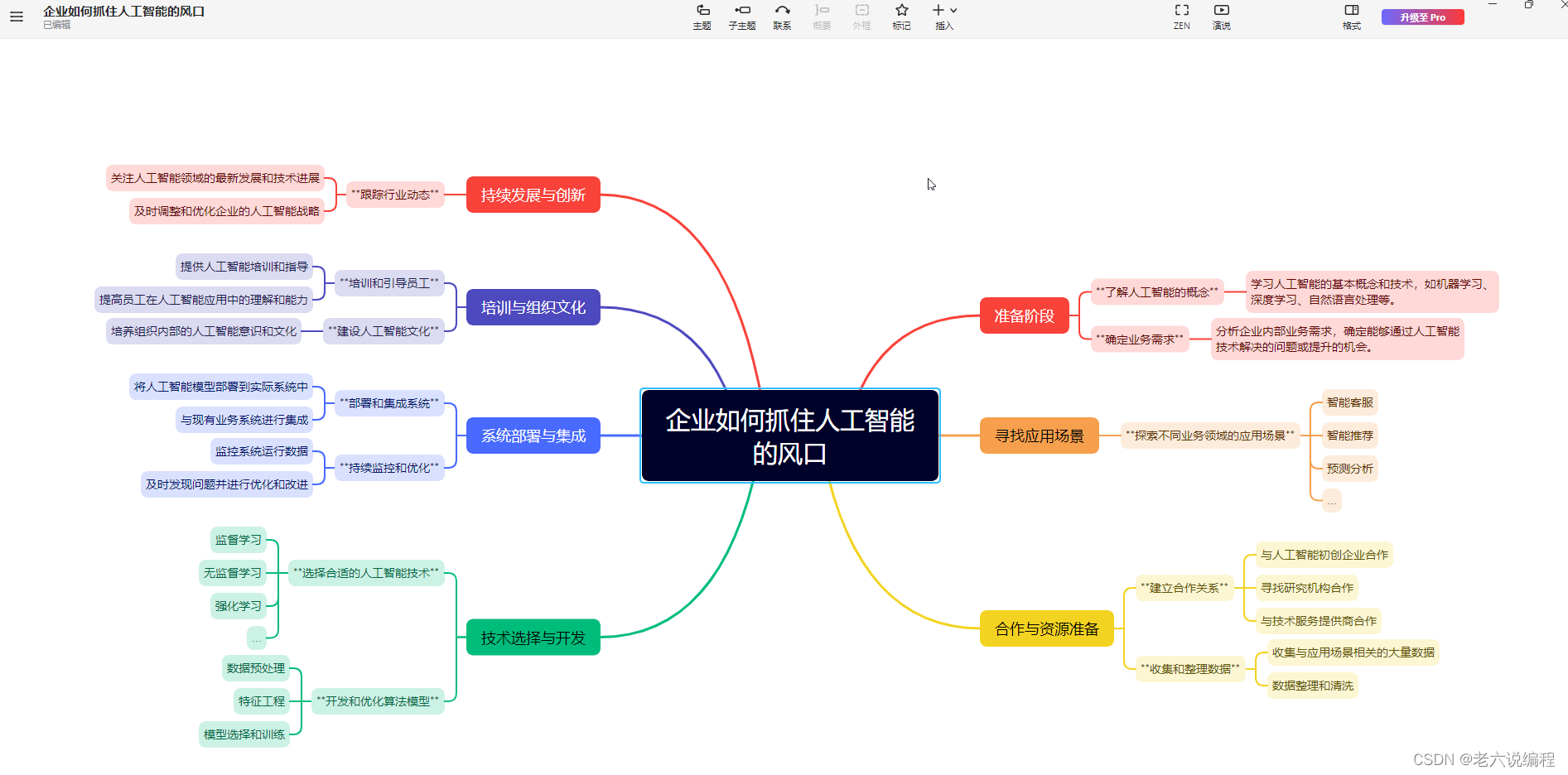Image resolution: width=1568 pixels, height=775 pixels.
Task: Select the **建设人工智能文化** subtopic
Action: click(384, 331)
